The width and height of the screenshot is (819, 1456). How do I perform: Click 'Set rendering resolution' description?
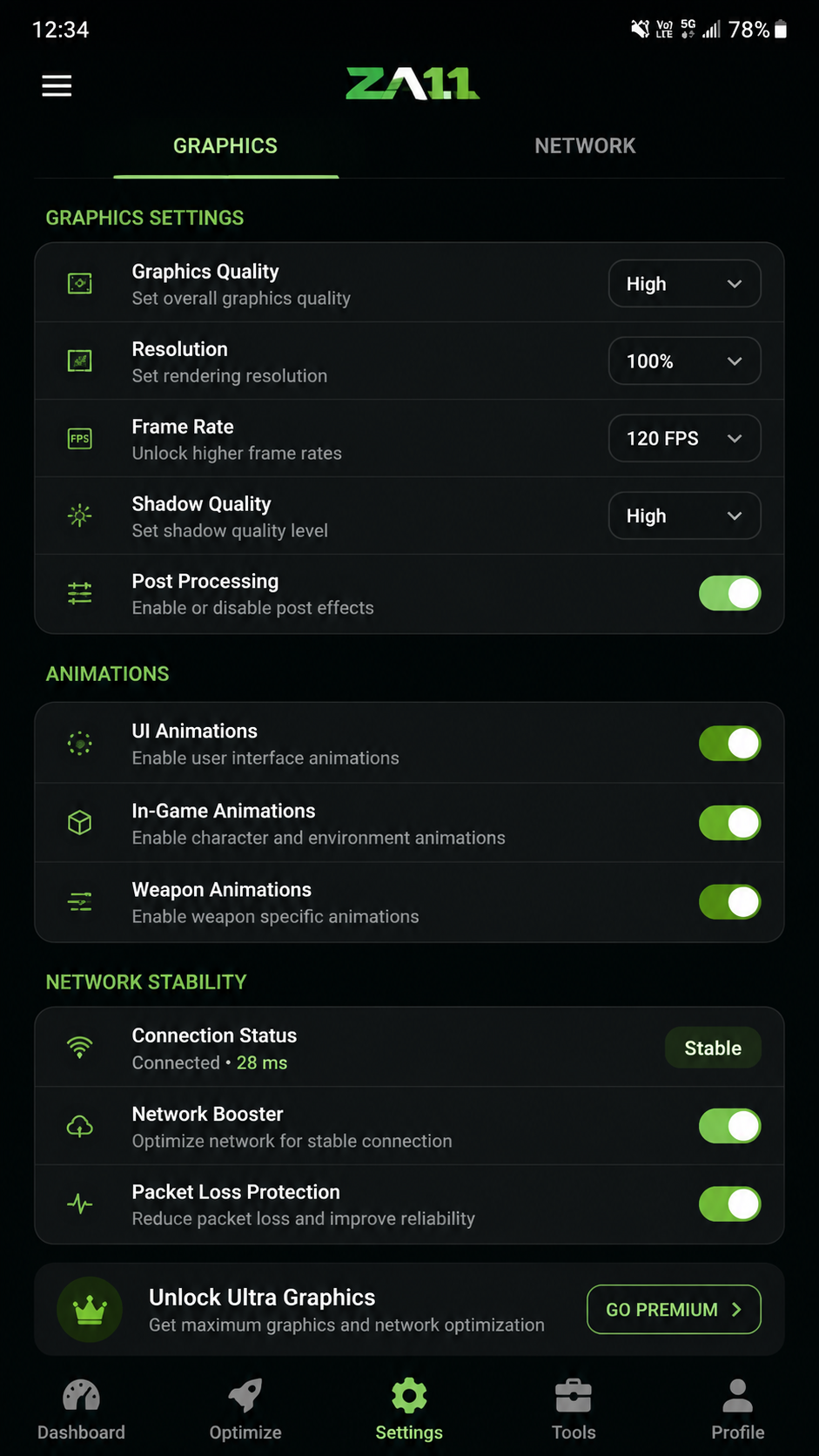pyautogui.click(x=230, y=375)
